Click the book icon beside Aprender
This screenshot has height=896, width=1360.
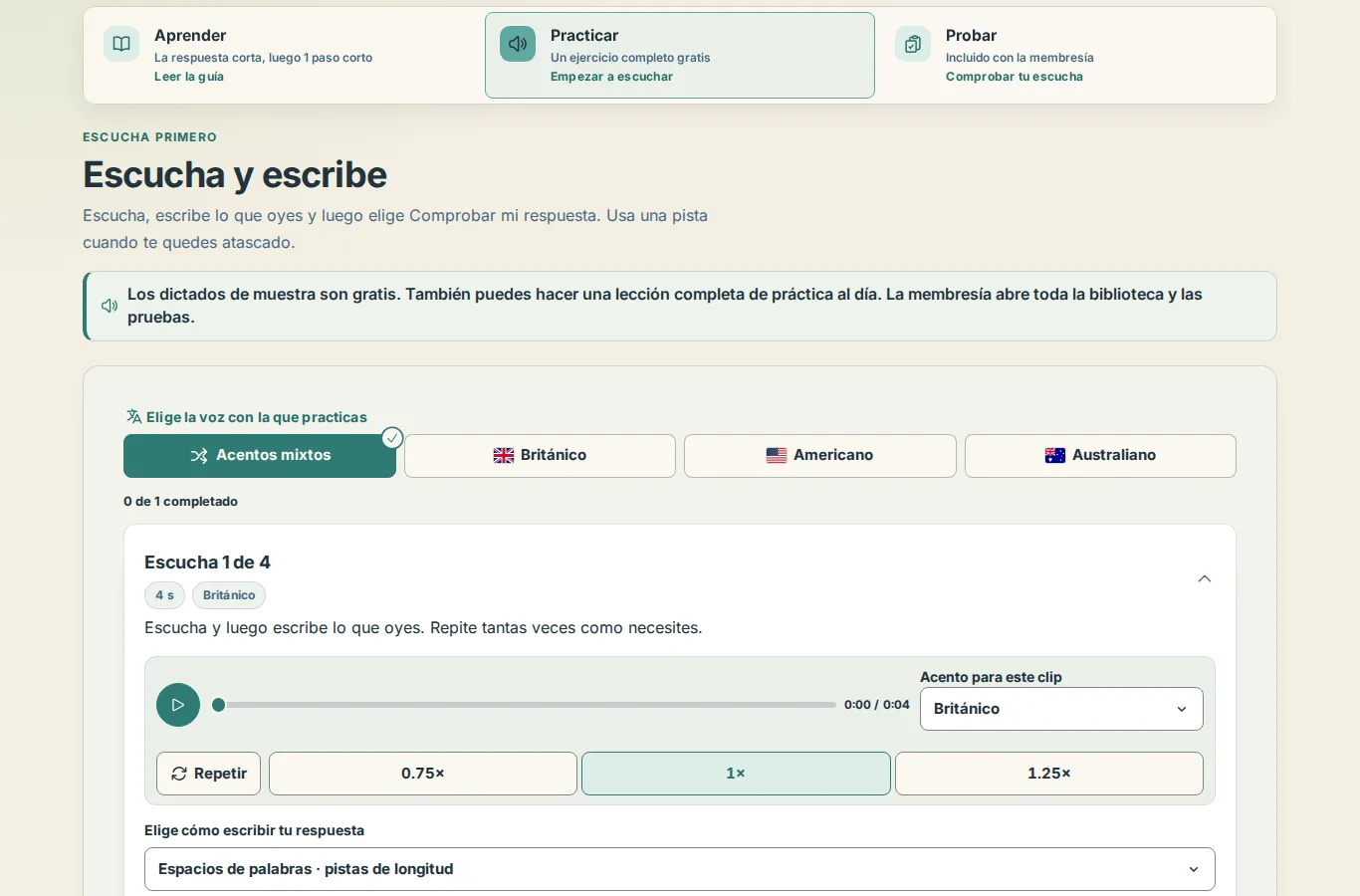121,44
